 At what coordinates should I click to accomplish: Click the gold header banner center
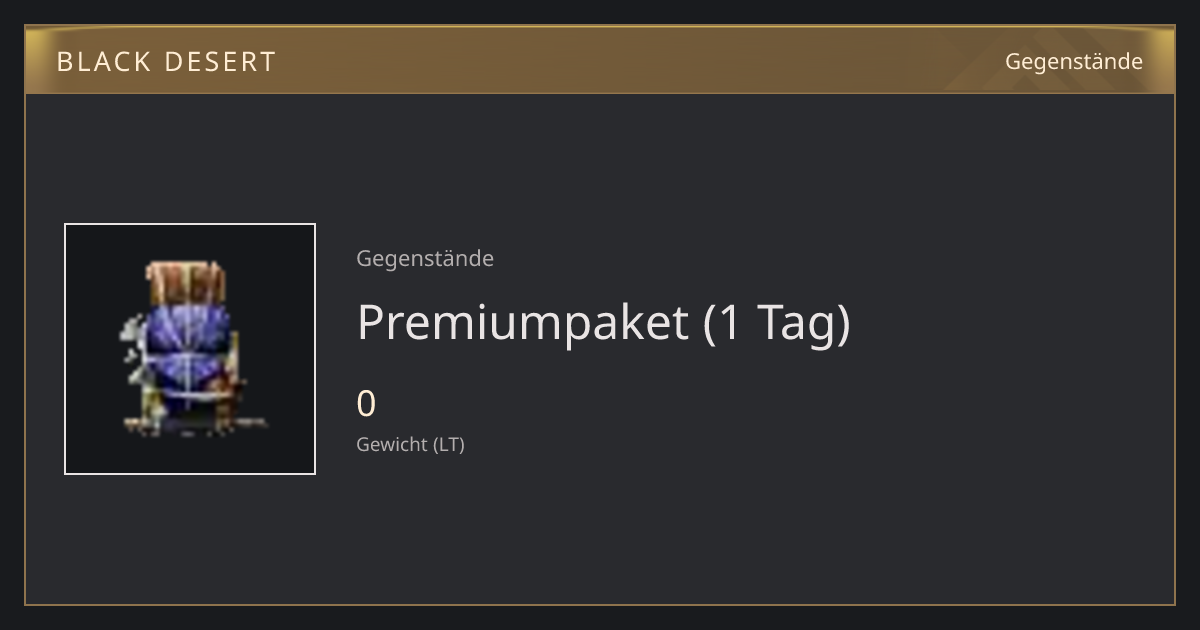pyautogui.click(x=600, y=61)
